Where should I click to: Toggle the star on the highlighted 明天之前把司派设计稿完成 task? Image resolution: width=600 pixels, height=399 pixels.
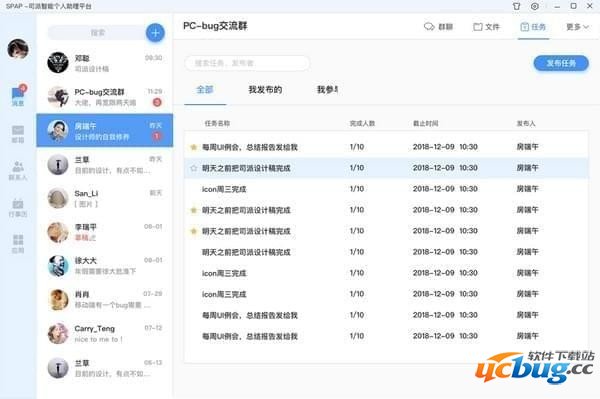194,168
